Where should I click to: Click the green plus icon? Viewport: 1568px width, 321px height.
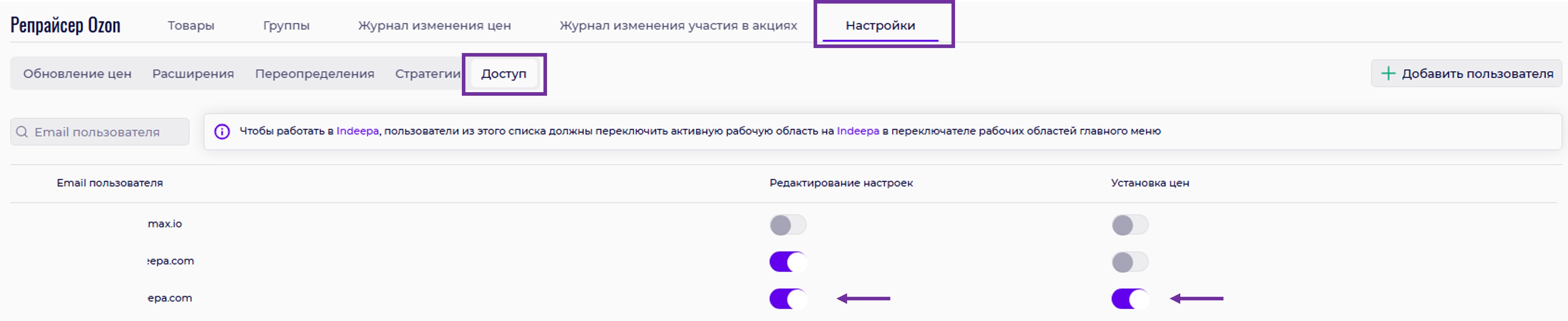pyautogui.click(x=1388, y=74)
